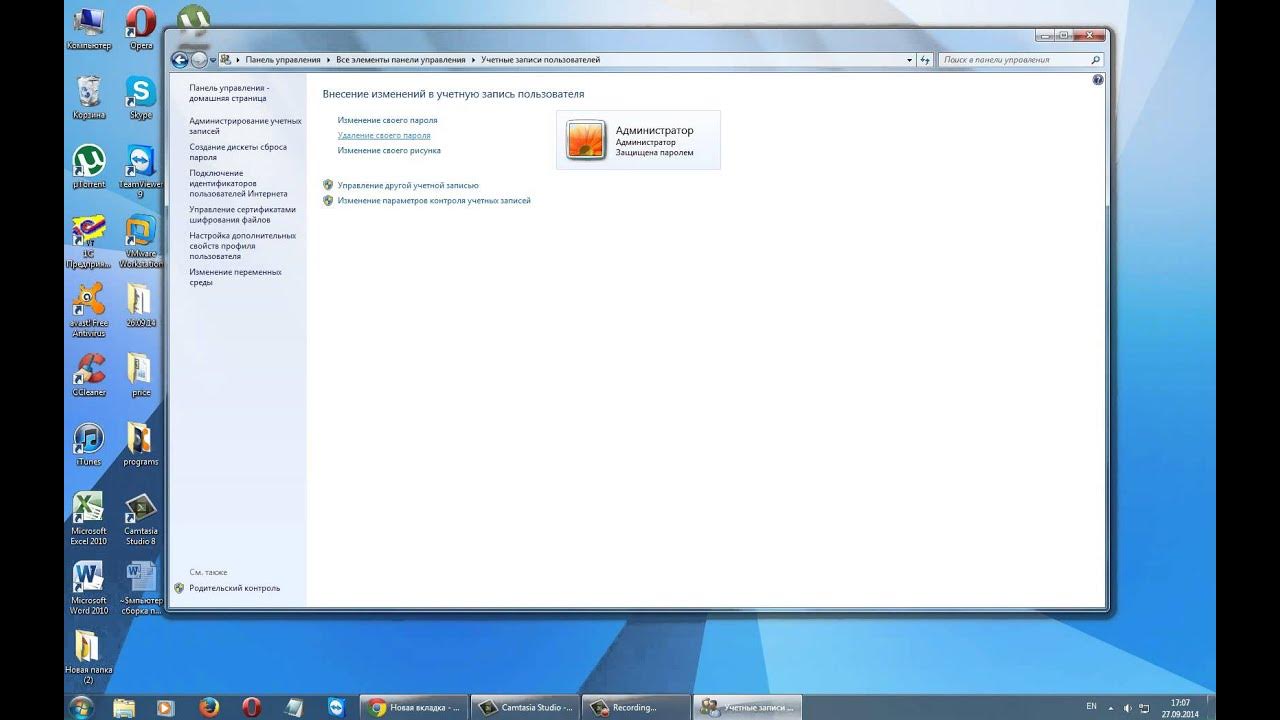The image size is (1280, 720).
Task: Open TeamViewer from the taskbar
Action: 335,707
